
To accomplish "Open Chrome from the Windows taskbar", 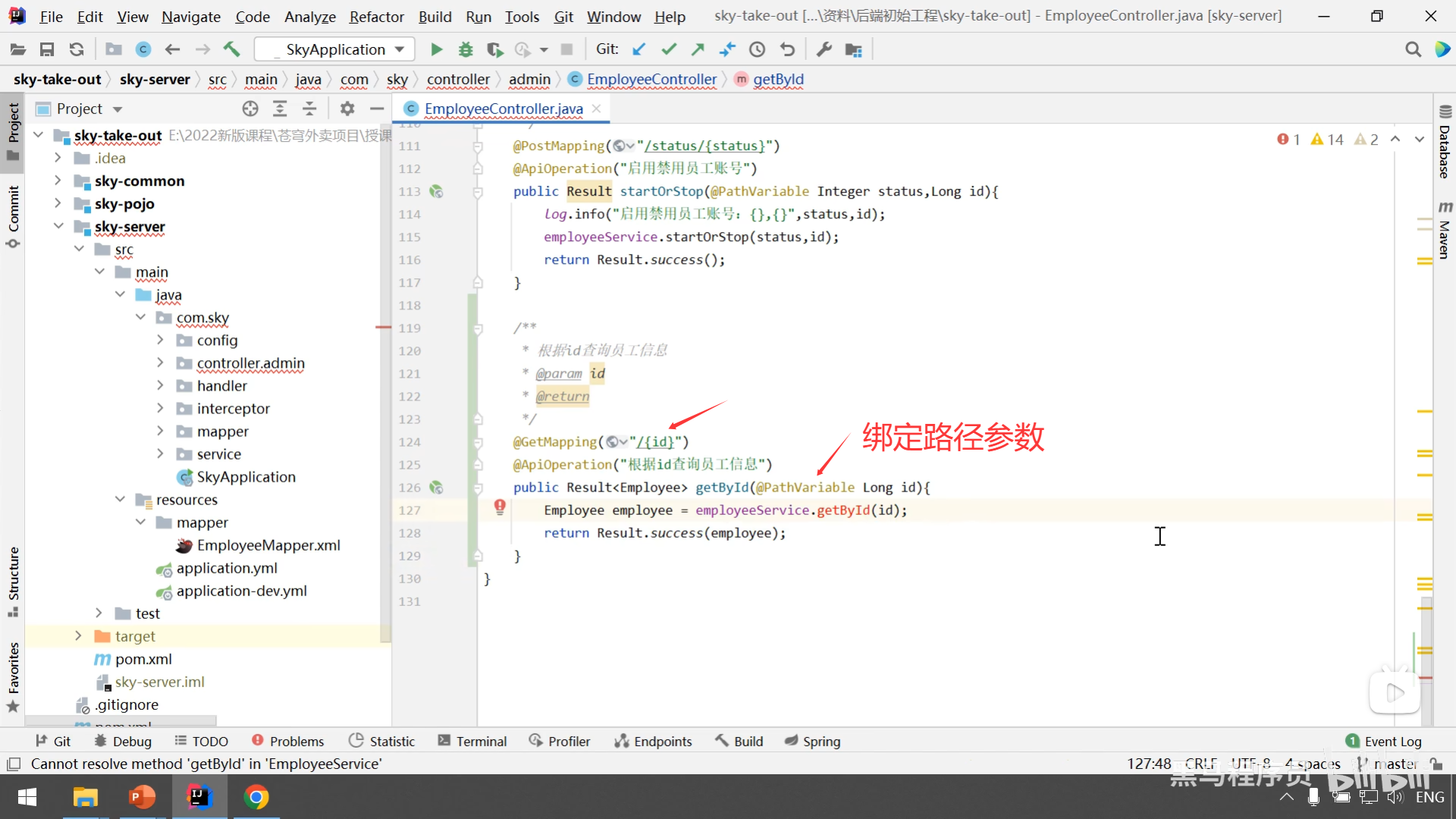I will 256,797.
